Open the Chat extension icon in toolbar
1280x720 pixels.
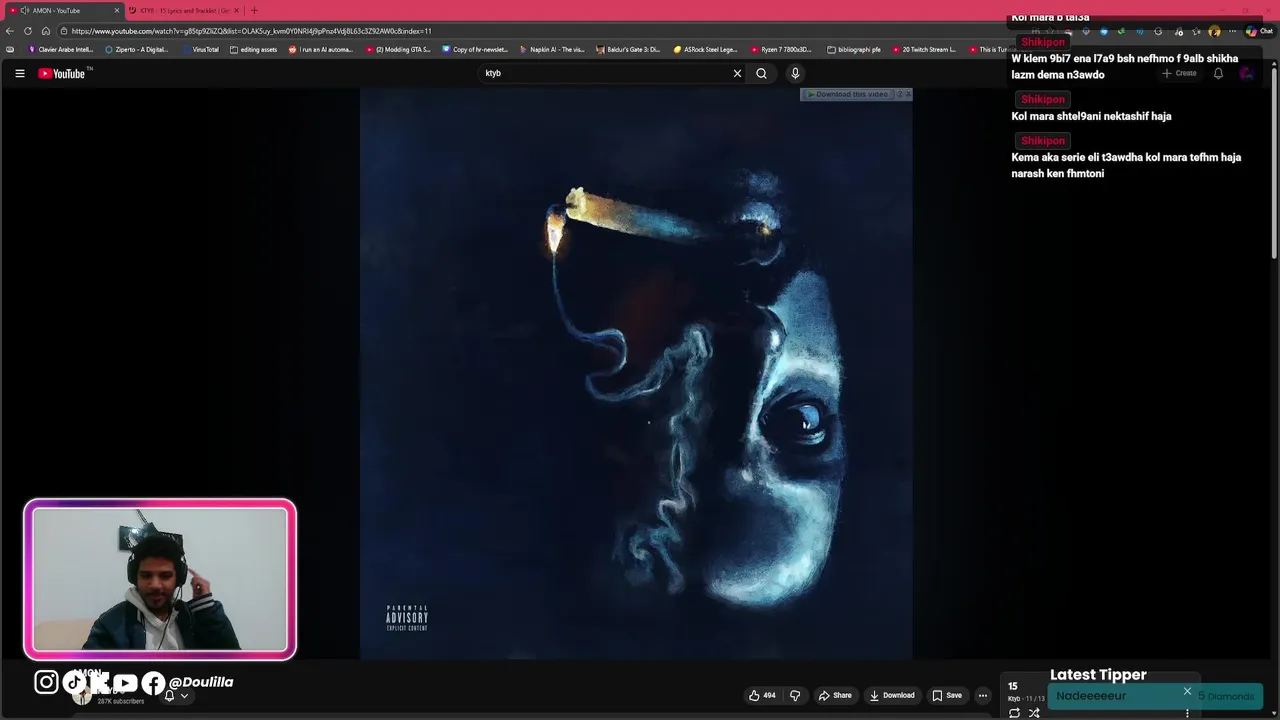point(1258,31)
